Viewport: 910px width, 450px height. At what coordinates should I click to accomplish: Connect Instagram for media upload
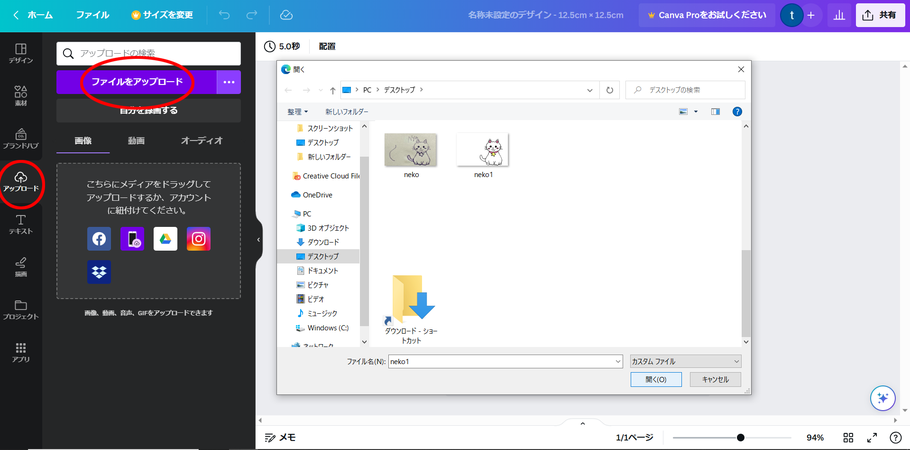click(198, 239)
